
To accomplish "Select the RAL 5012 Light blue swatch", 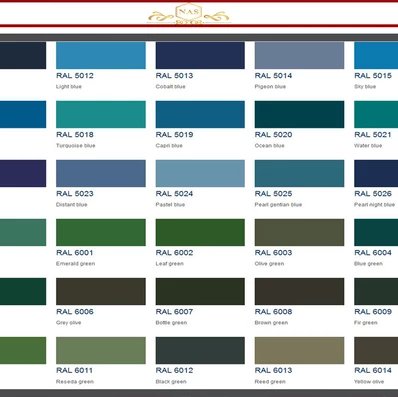I will 101,55.
